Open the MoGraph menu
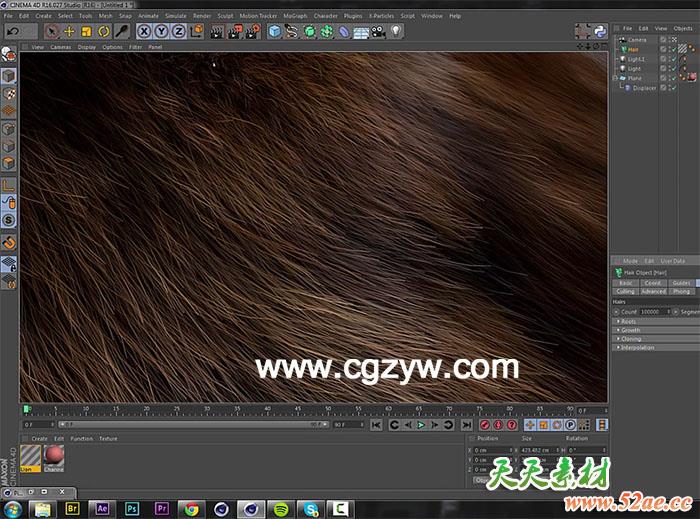The width and height of the screenshot is (700, 519). pyautogui.click(x=295, y=16)
